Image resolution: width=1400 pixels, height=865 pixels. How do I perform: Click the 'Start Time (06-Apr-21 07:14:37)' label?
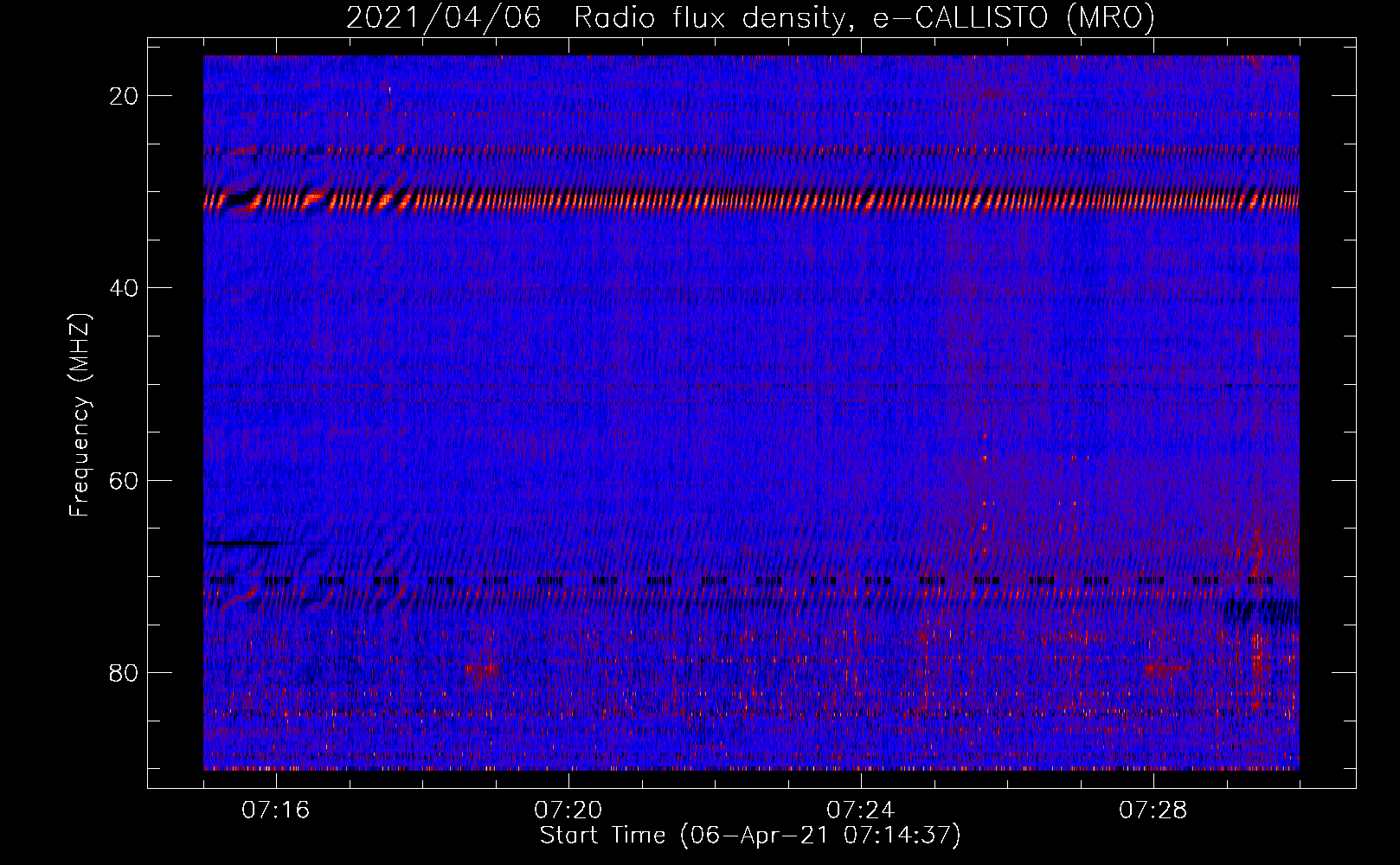(x=750, y=836)
